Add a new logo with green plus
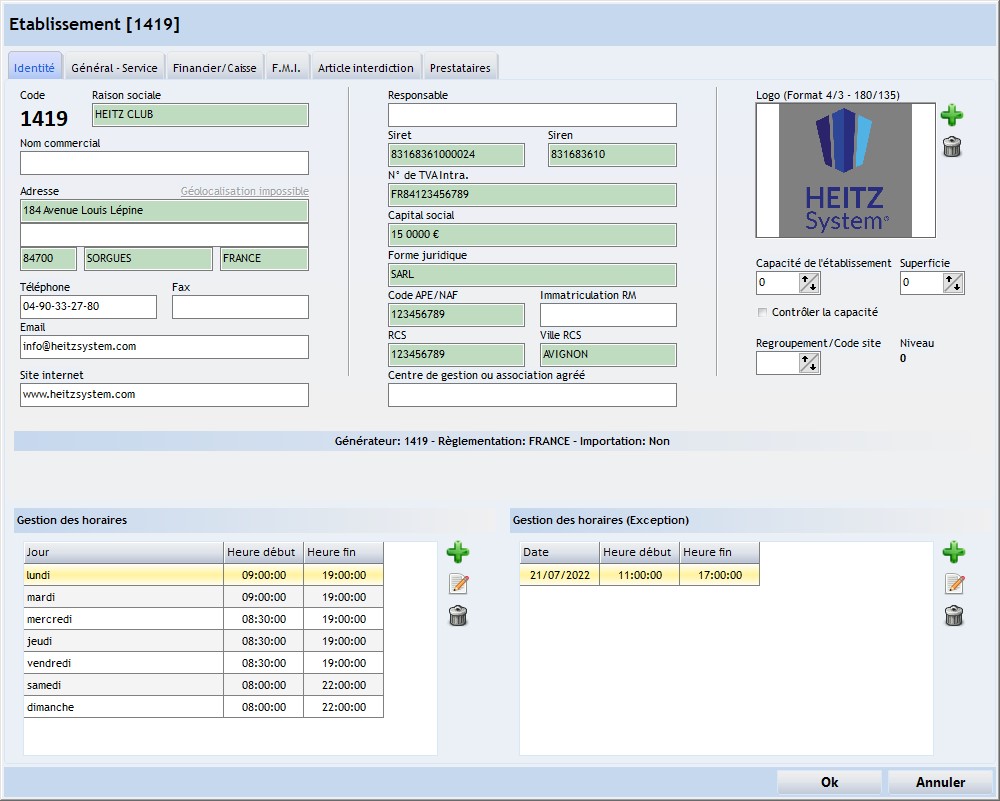Screen dimensions: 1000x801 (x=952, y=115)
